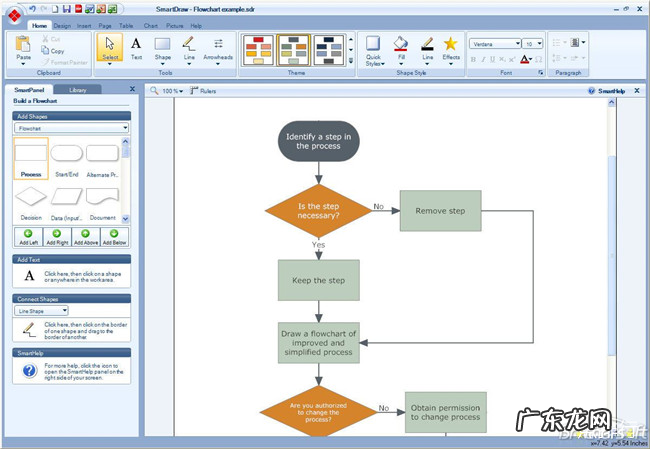Open the Effects star icon
The image size is (650, 449).
tap(451, 47)
